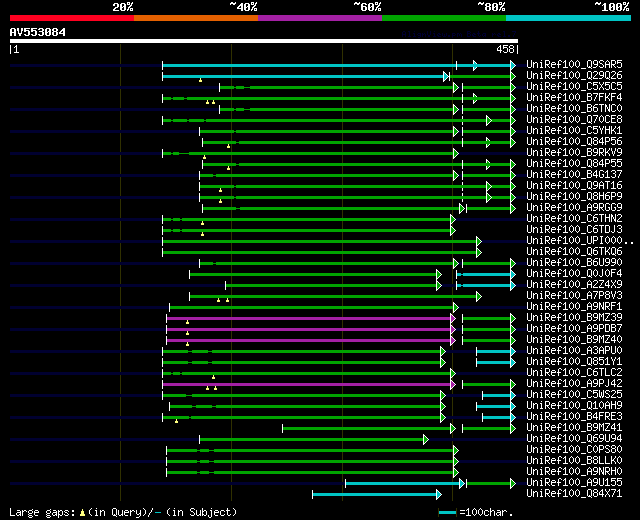Click the cyan ~100% identity legend segment

point(569,18)
